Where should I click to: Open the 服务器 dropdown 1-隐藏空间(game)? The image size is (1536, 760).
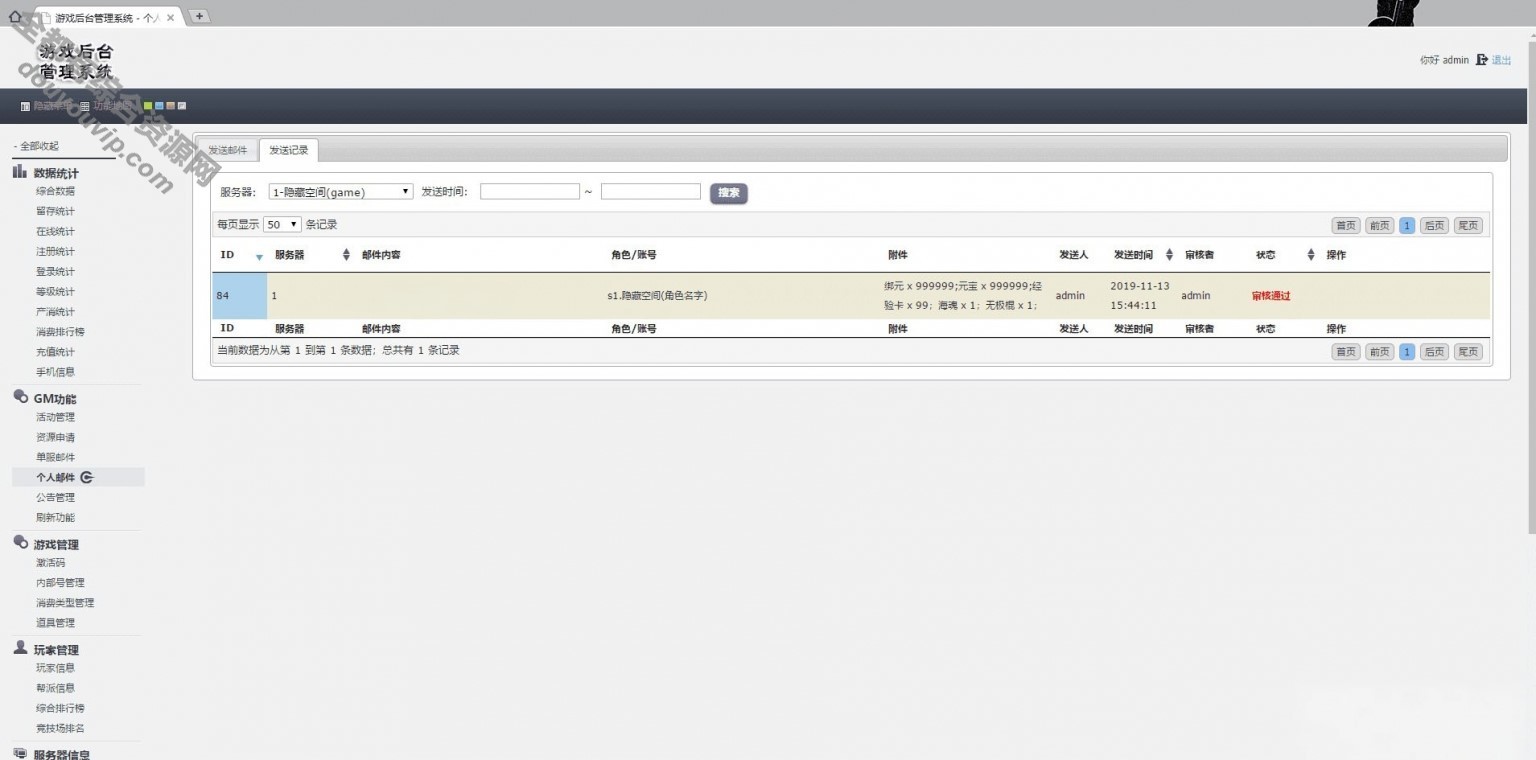pos(341,192)
